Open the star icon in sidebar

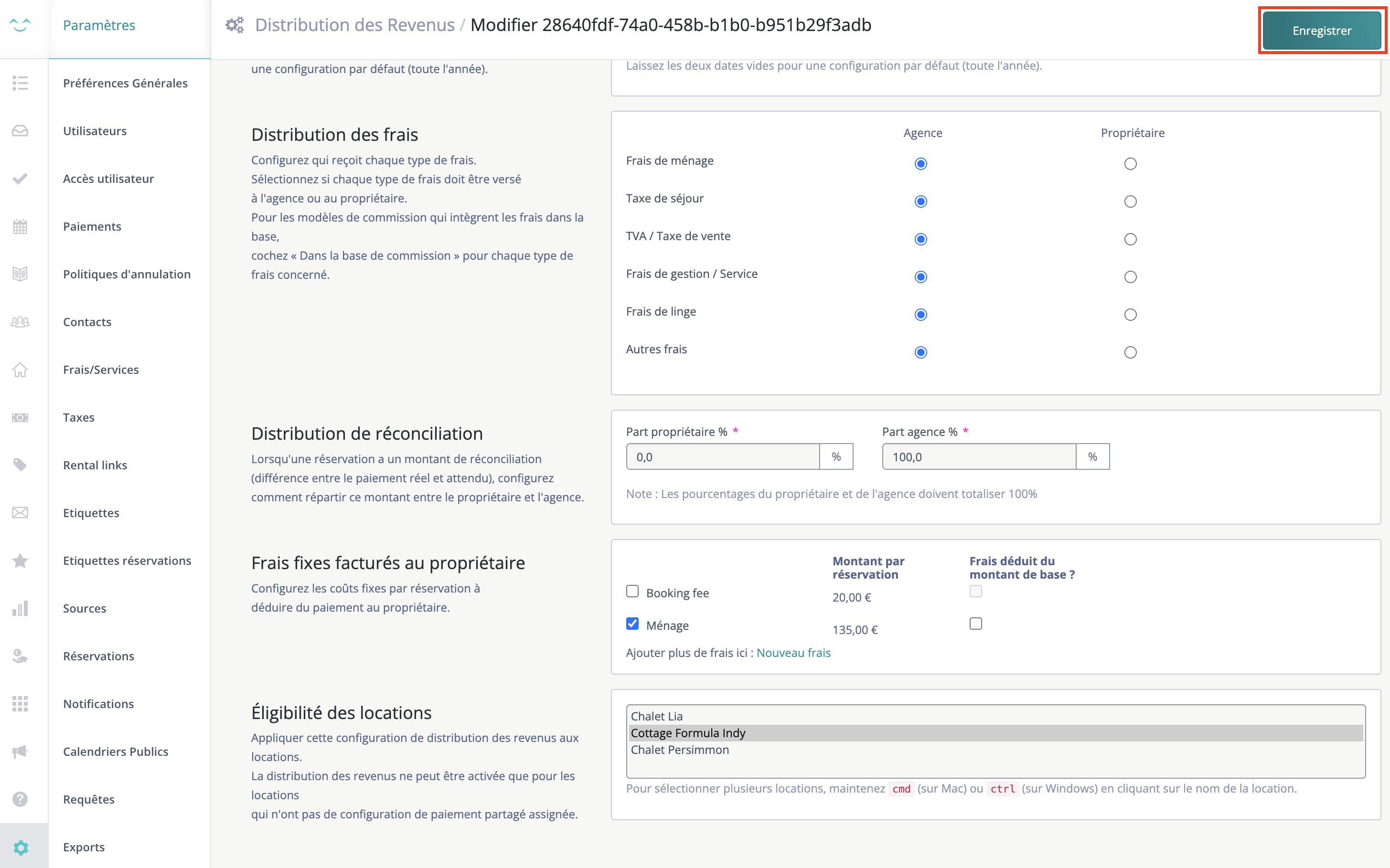(20, 561)
